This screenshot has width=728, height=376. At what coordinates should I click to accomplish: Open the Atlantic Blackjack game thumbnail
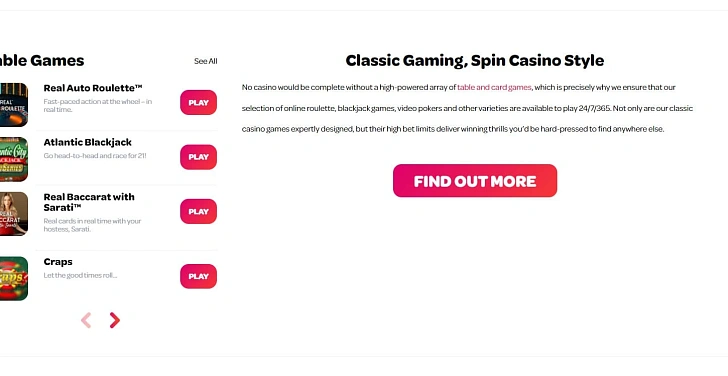[x=13, y=159]
